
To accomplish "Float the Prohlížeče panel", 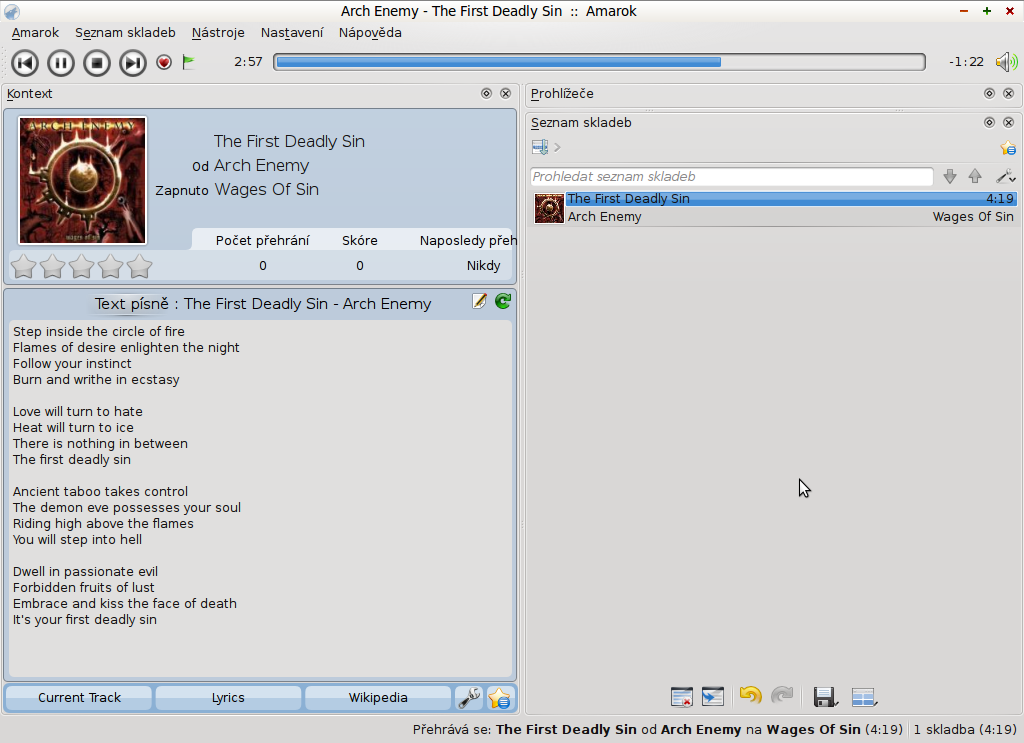I will 989,93.
